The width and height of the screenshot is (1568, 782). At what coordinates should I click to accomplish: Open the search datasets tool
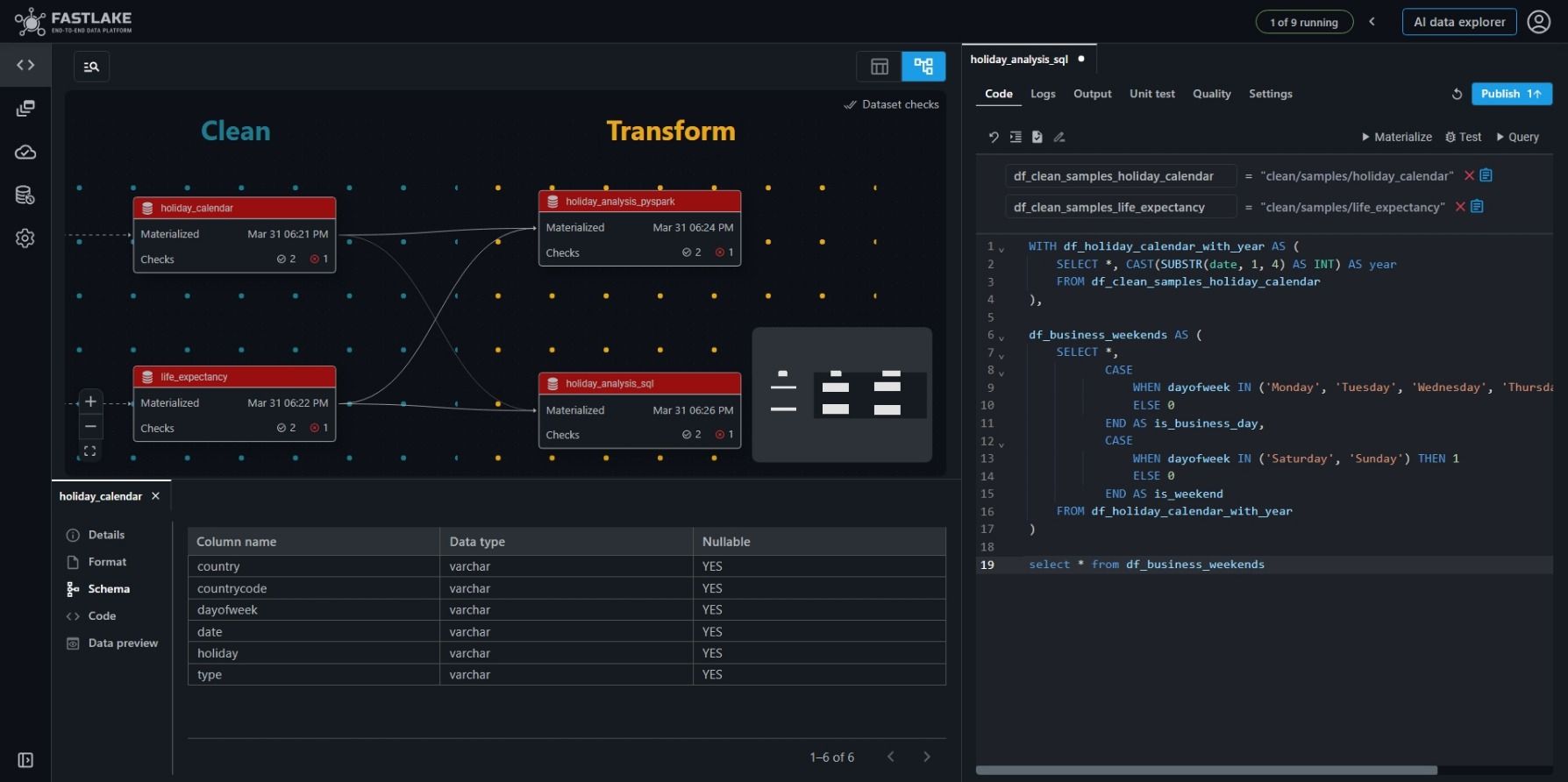point(91,67)
